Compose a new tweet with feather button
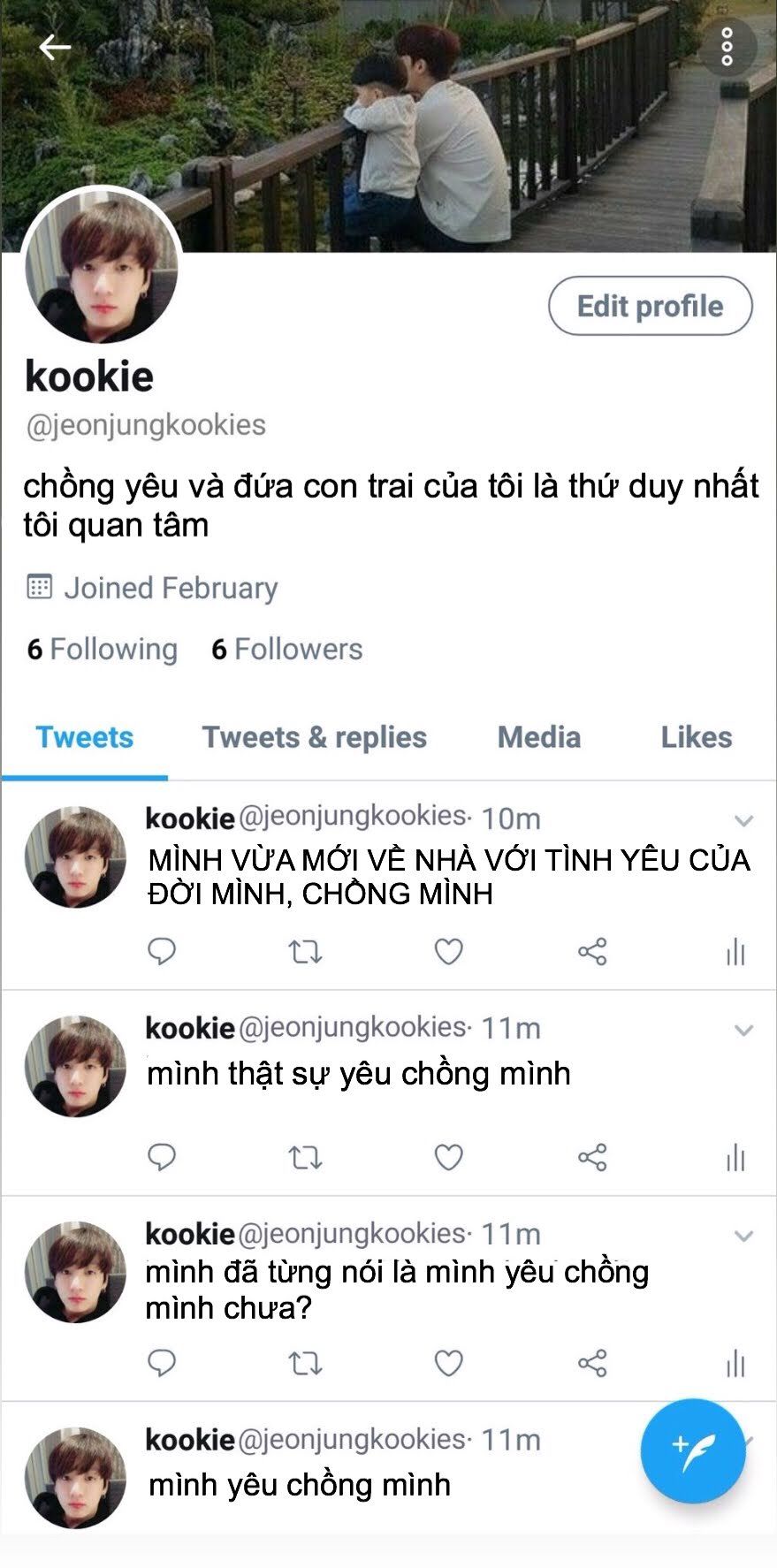 (x=693, y=1450)
